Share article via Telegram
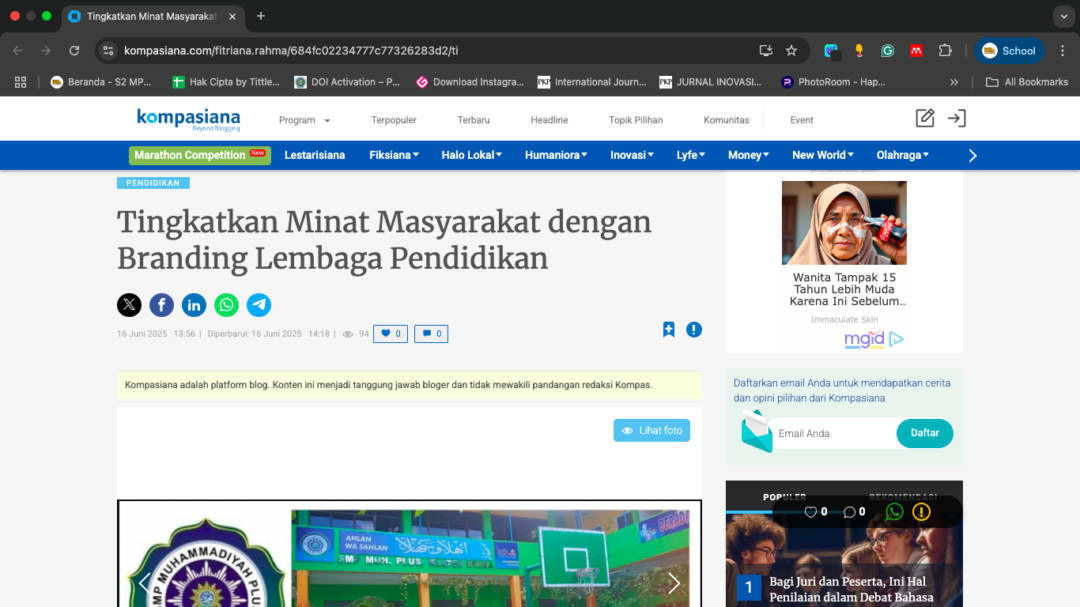This screenshot has height=607, width=1080. tap(259, 305)
